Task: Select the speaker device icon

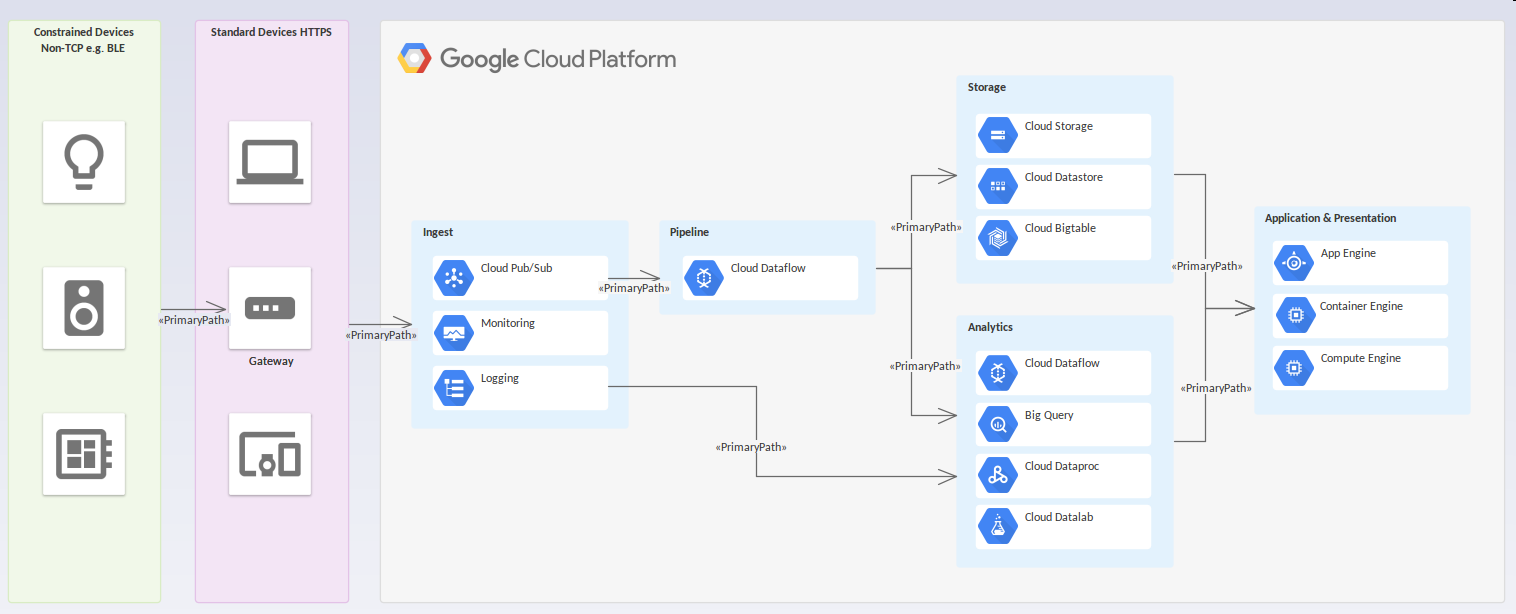Action: pyautogui.click(x=84, y=308)
